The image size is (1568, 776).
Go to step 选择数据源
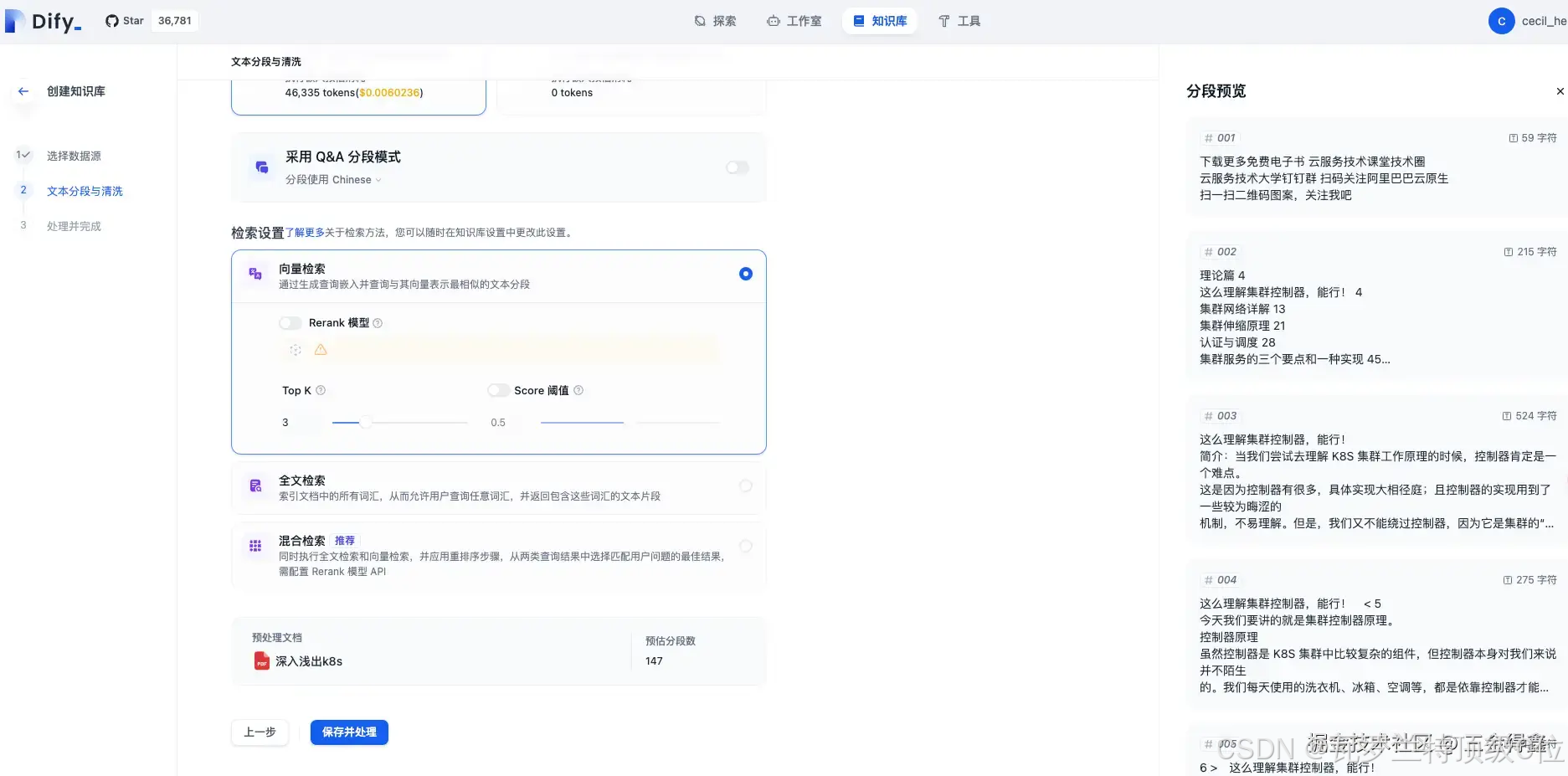[74, 156]
